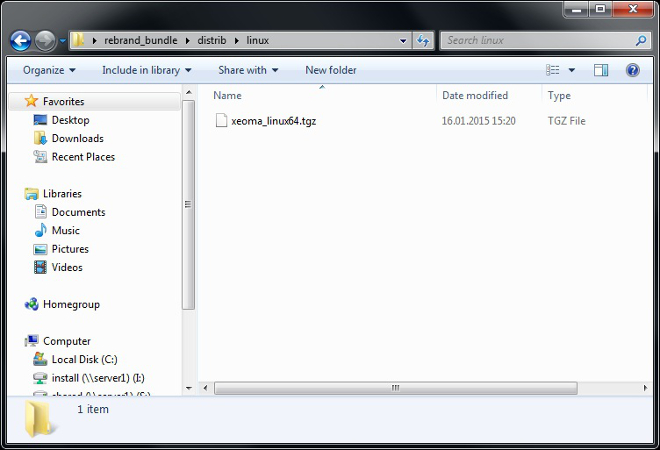Open the Documents library
Viewport: 660px width, 450px height.
[x=78, y=212]
